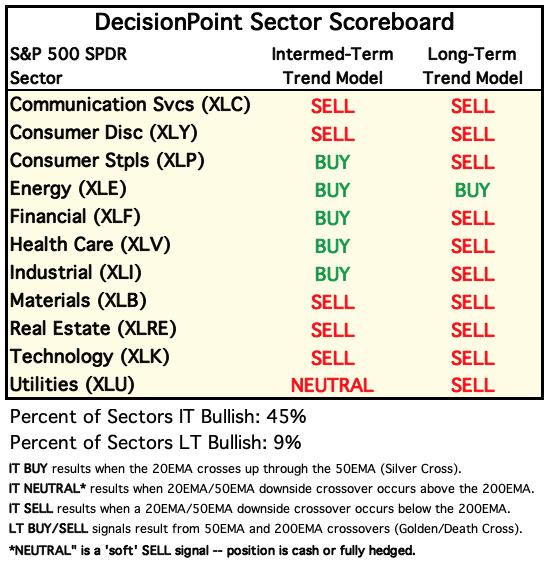The height and width of the screenshot is (569, 555).
Task: Click the Real Estate (XLRE) sector label
Action: (93, 329)
